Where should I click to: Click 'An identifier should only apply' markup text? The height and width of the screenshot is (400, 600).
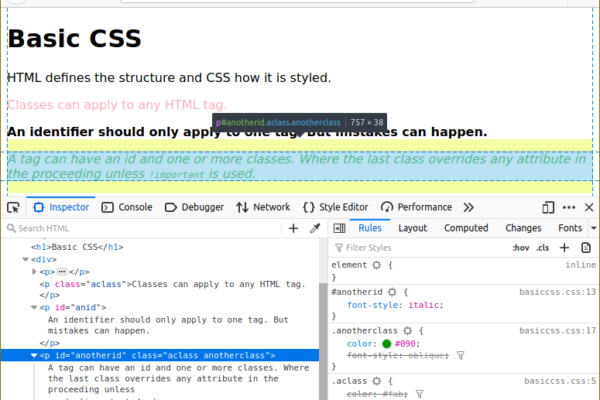pyautogui.click(x=168, y=325)
